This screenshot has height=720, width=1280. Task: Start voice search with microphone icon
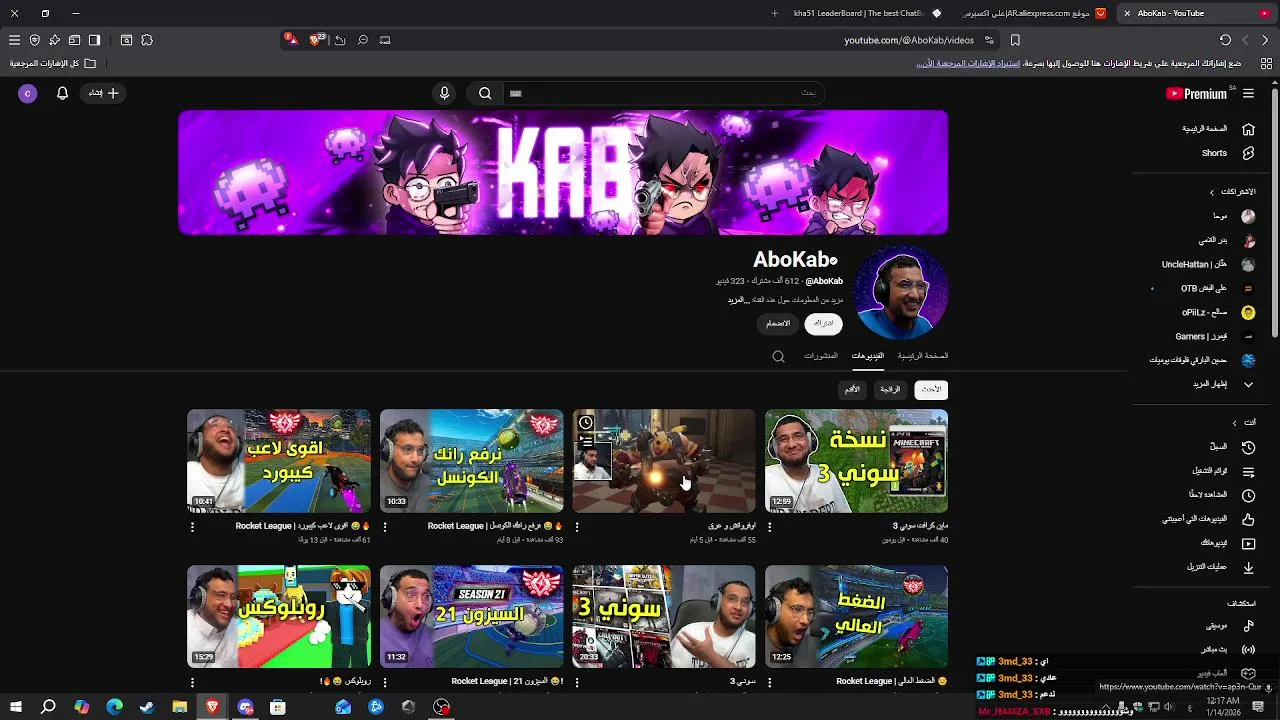pos(445,93)
